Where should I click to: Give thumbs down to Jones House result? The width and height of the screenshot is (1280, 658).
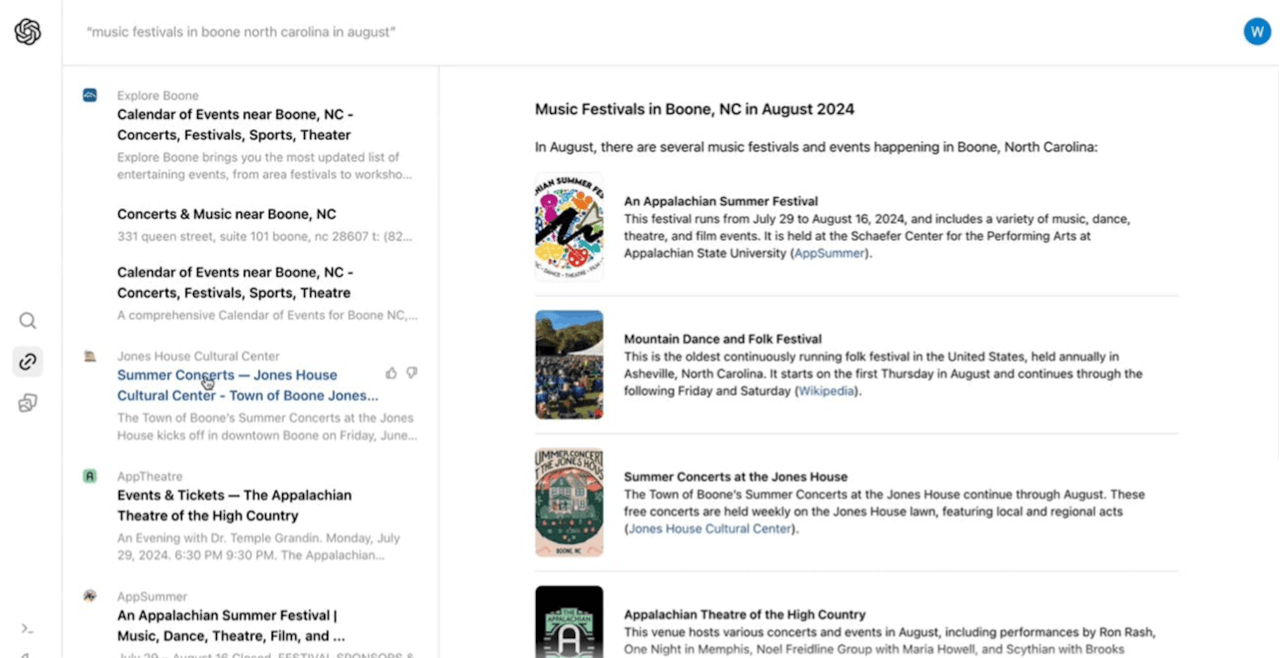point(411,373)
